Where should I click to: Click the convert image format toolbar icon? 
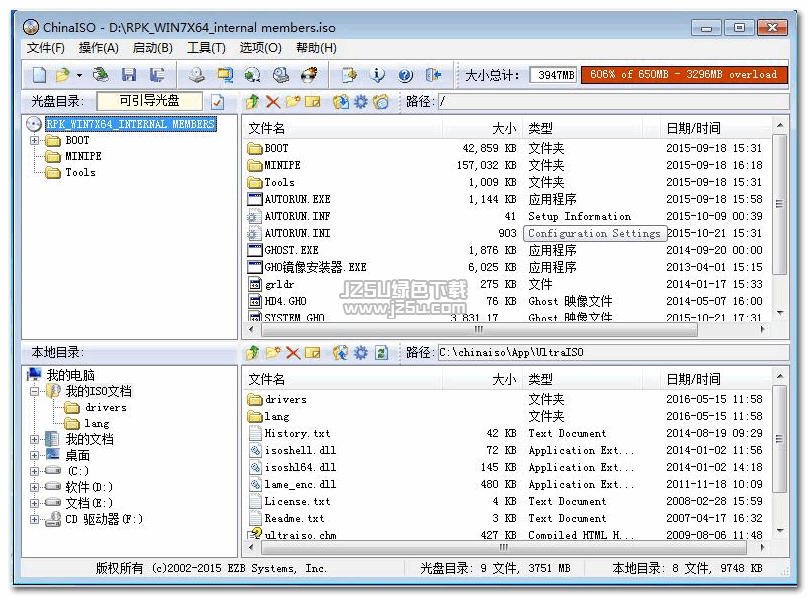tap(225, 75)
